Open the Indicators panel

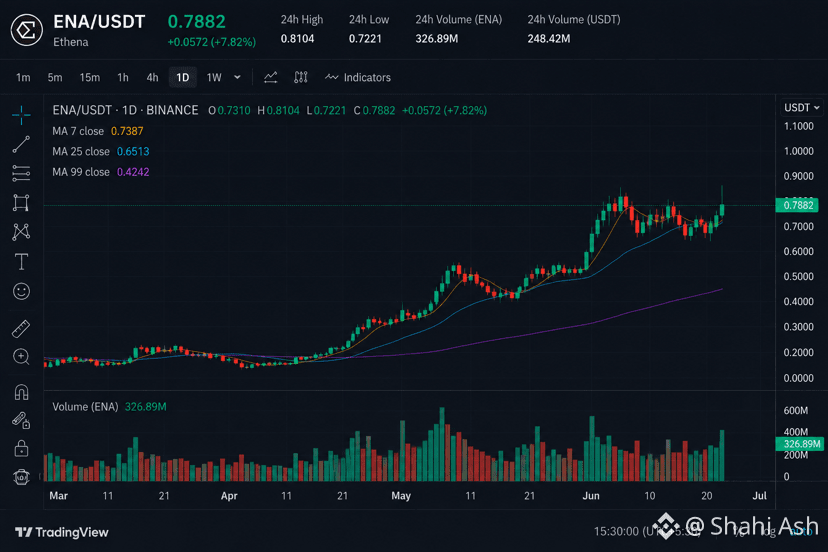(x=358, y=77)
